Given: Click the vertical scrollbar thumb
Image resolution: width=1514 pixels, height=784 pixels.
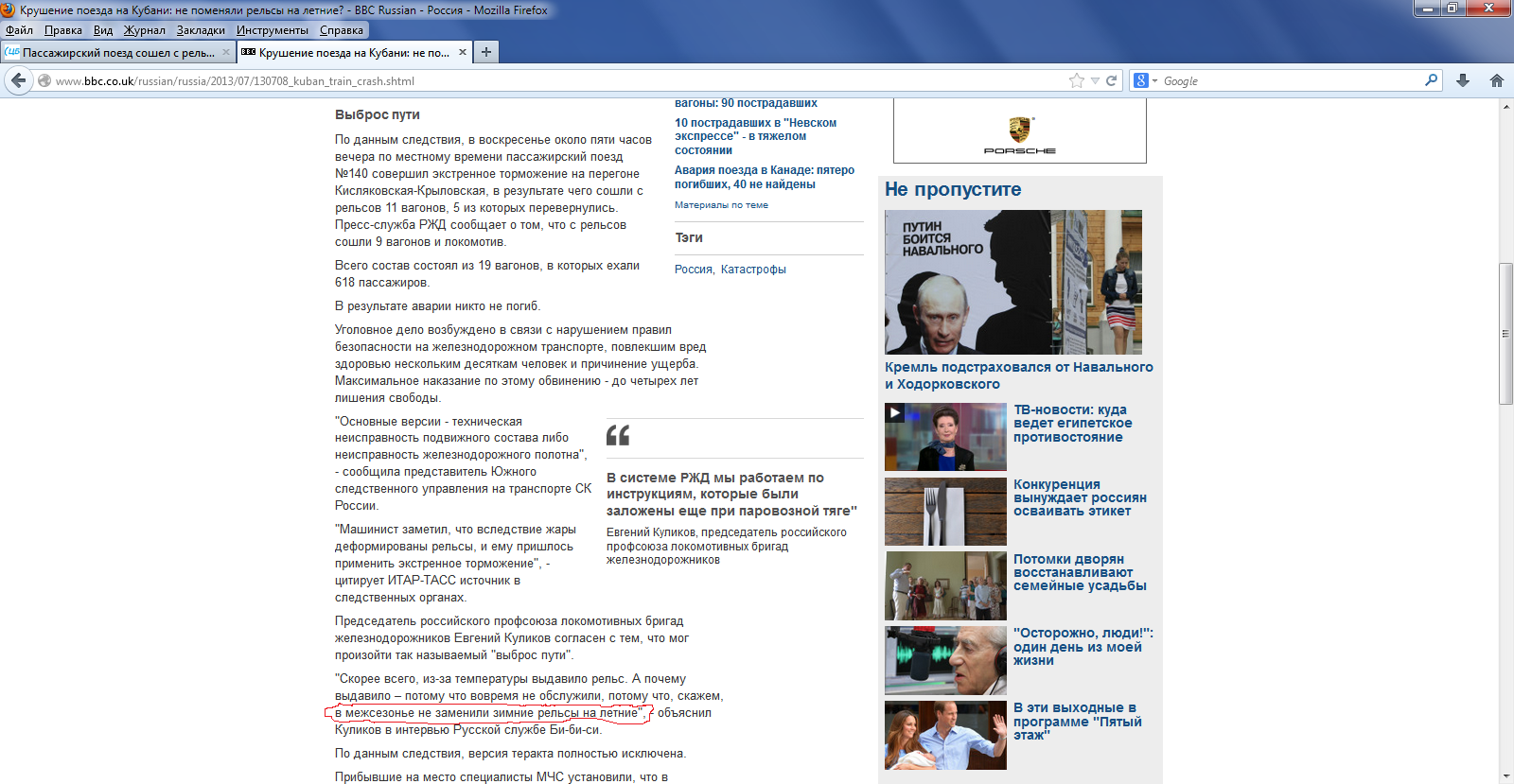Looking at the screenshot, I should [x=1505, y=333].
